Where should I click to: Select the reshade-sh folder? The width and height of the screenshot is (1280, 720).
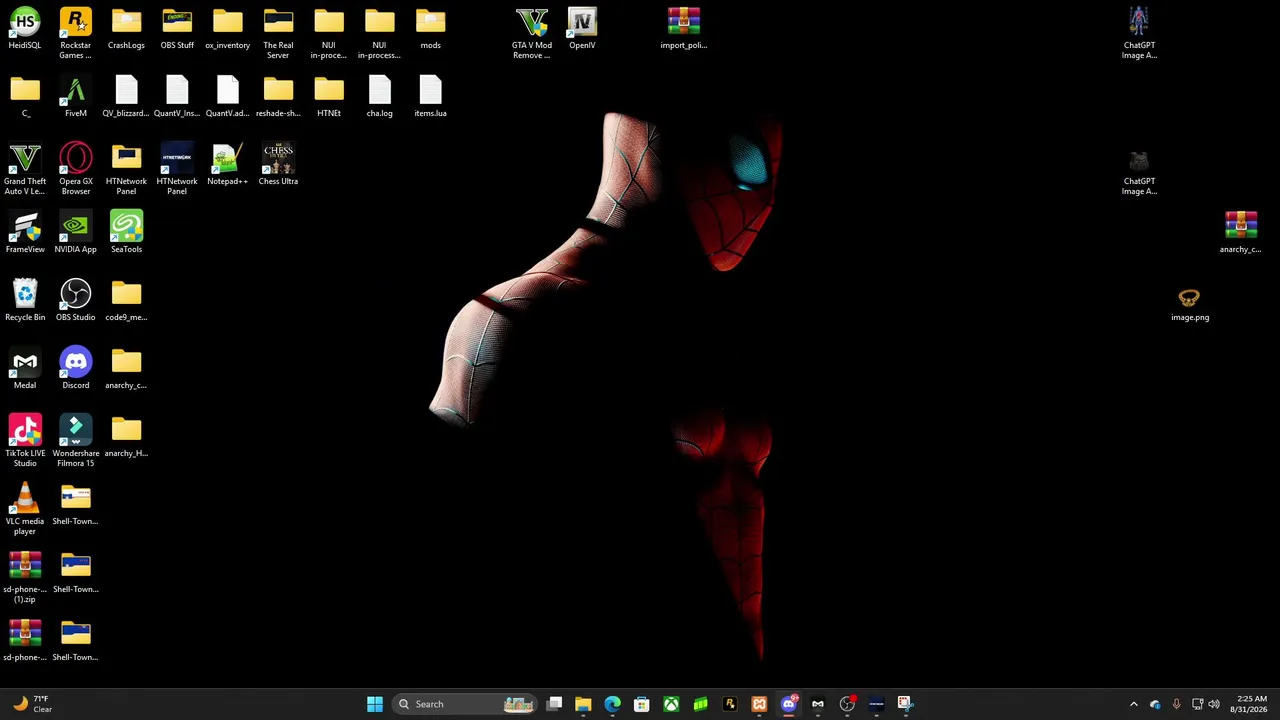(278, 97)
